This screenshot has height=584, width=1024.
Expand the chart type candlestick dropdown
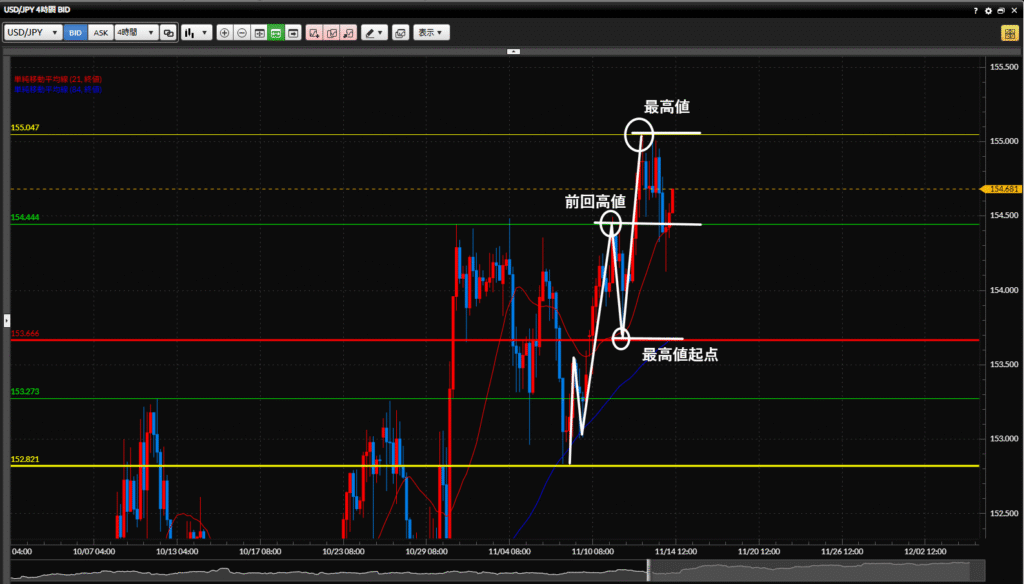coord(197,32)
